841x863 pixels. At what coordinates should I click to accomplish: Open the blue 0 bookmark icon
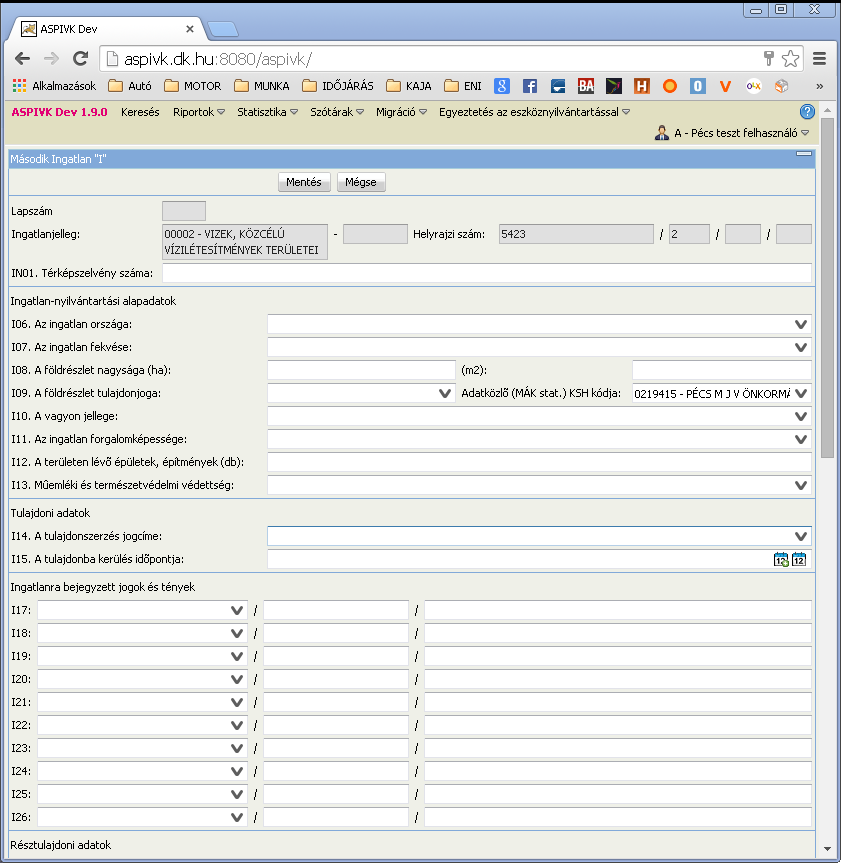click(698, 86)
